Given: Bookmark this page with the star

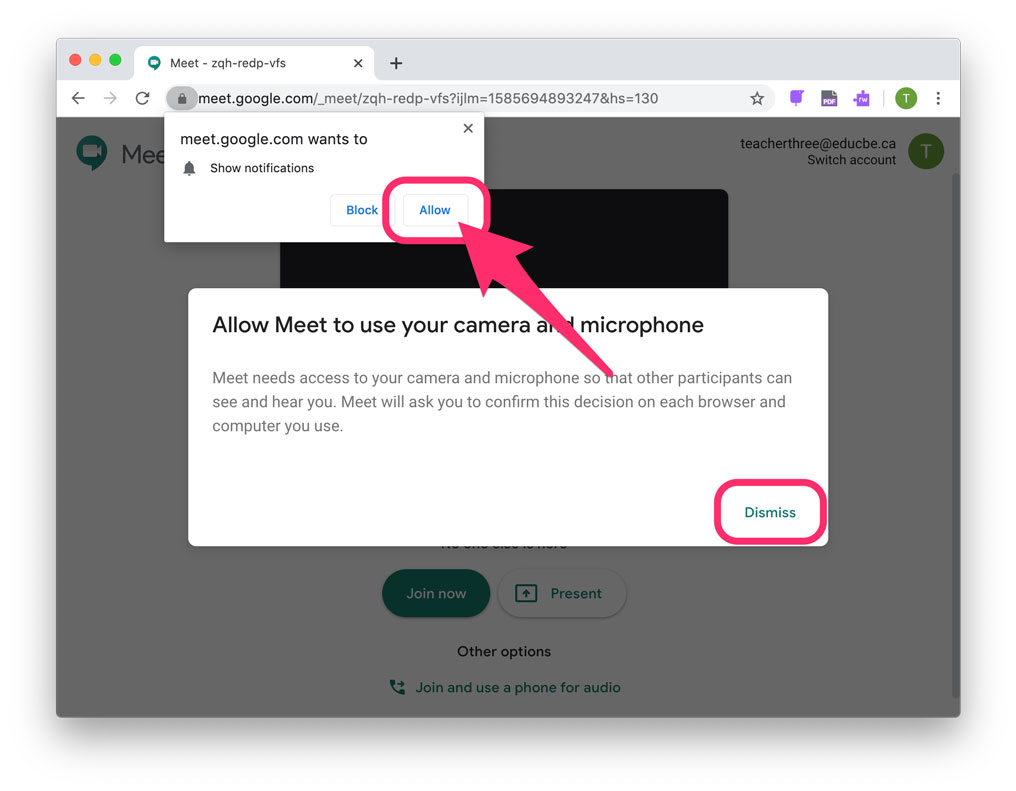Looking at the screenshot, I should click(x=757, y=98).
